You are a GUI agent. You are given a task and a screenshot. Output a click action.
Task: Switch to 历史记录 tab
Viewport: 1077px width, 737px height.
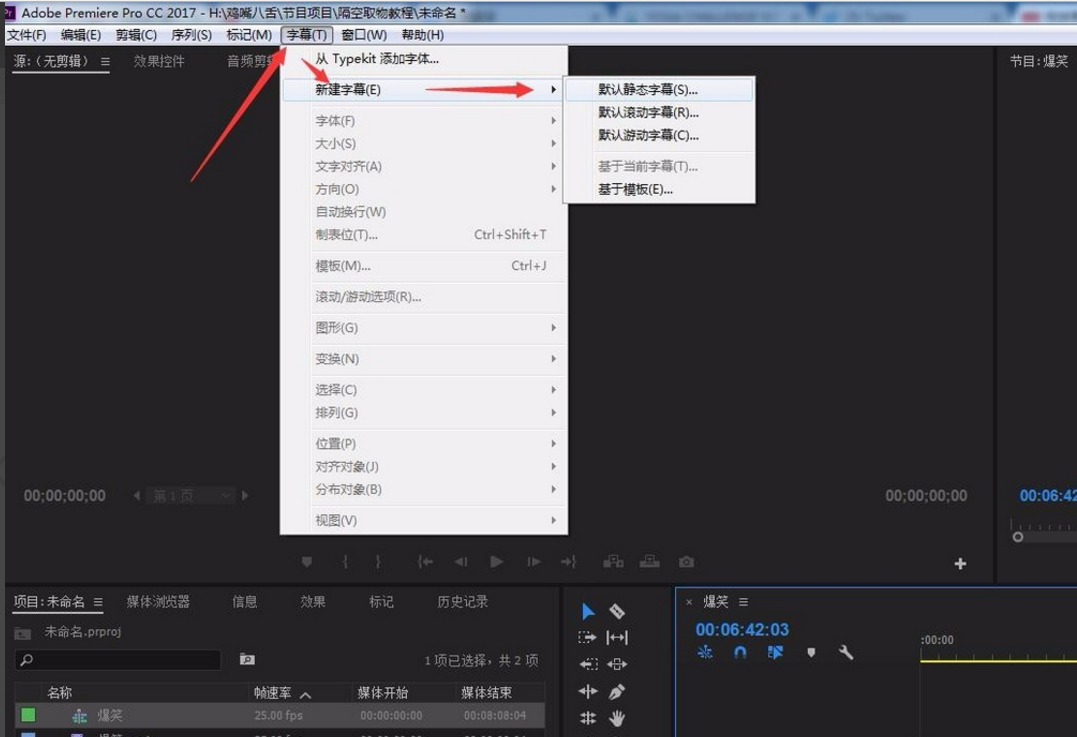pos(462,602)
